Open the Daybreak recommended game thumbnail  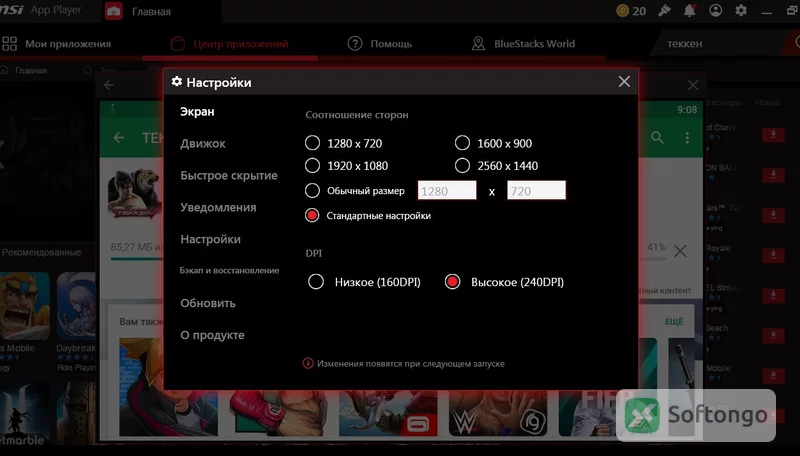76,306
